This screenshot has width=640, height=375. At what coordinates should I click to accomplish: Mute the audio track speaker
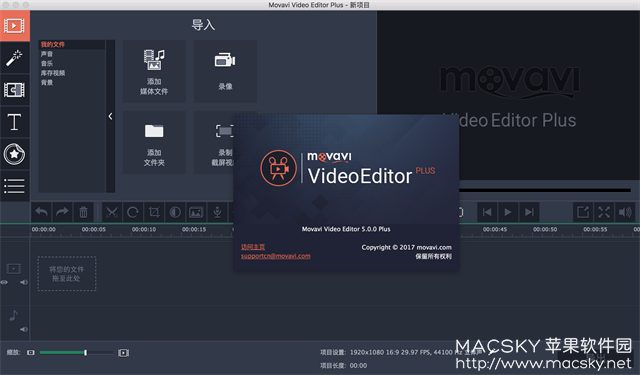24,329
